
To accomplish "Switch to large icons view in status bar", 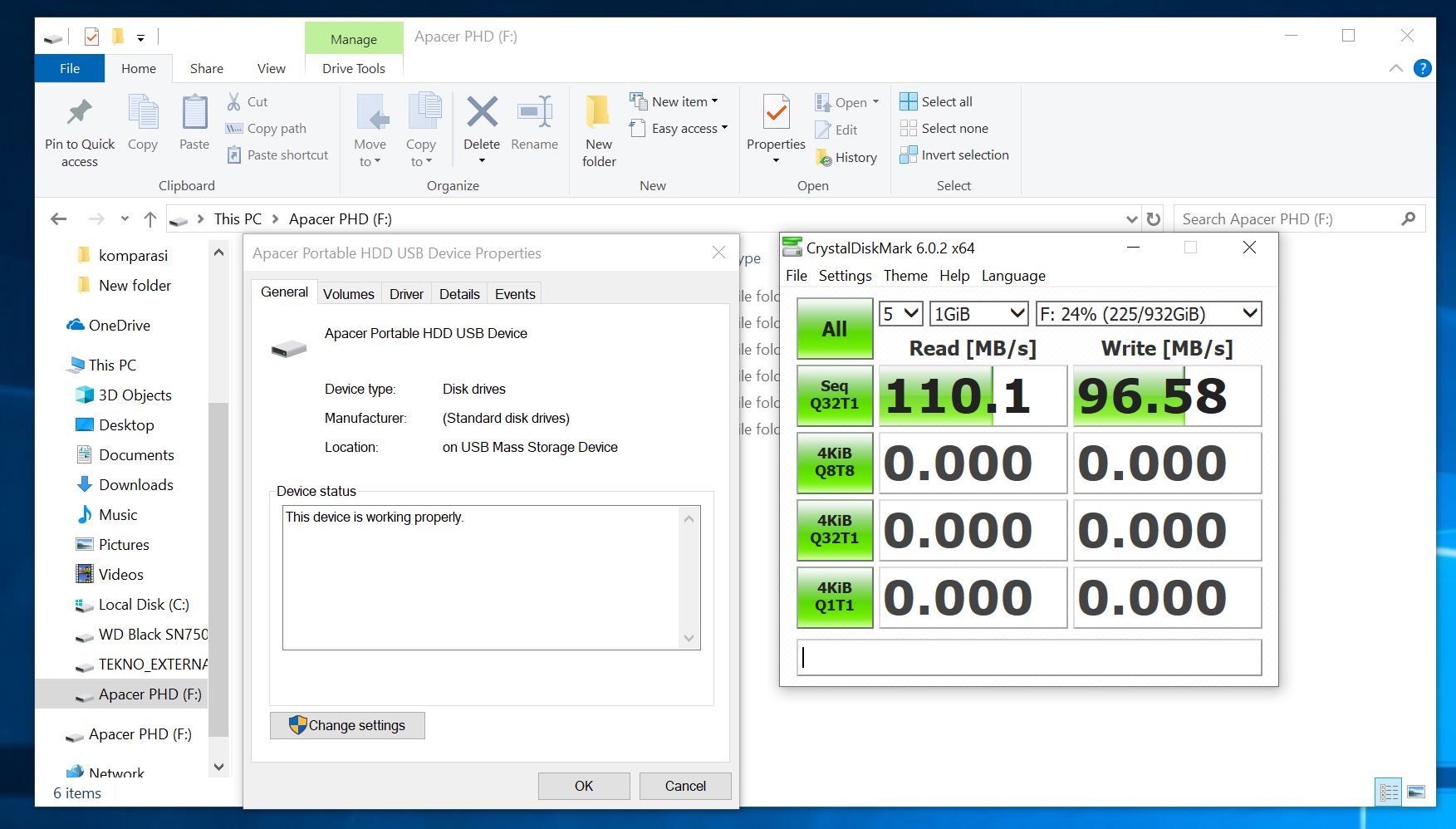I will [x=1416, y=792].
